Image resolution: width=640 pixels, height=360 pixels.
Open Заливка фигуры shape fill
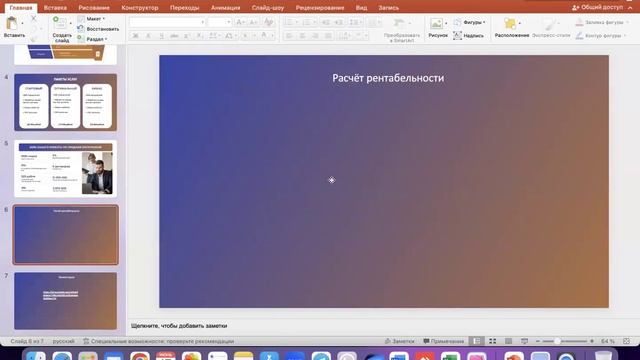(x=601, y=22)
